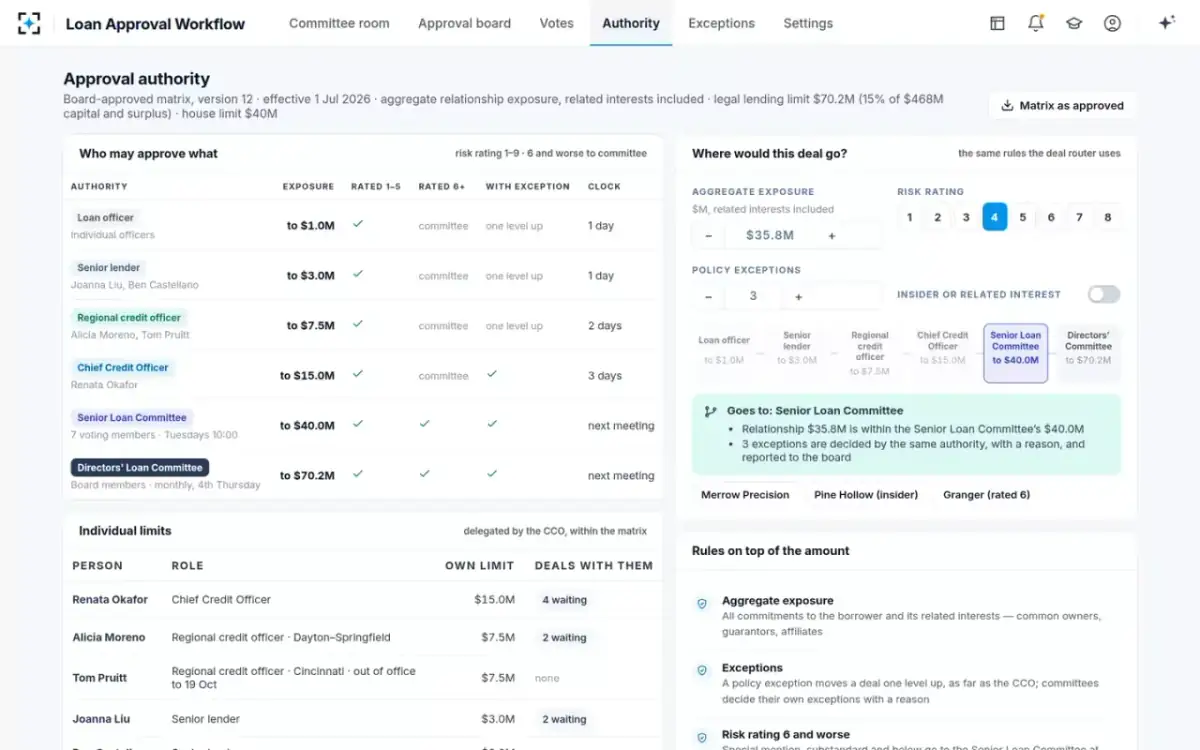
Task: Load the Granger (rated 6) example
Action: (986, 495)
